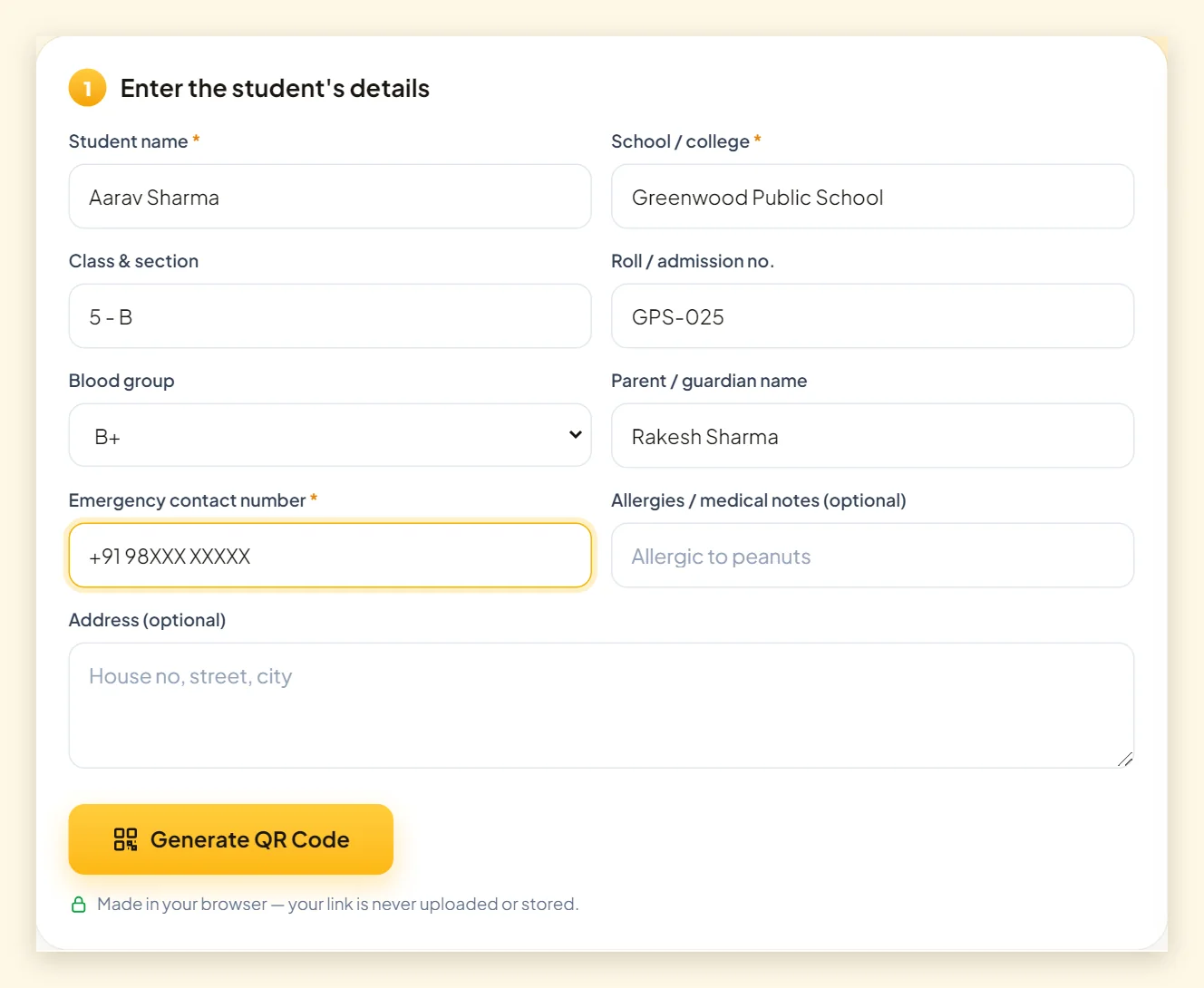Click the 'Parent / guardian name' label

(x=709, y=381)
